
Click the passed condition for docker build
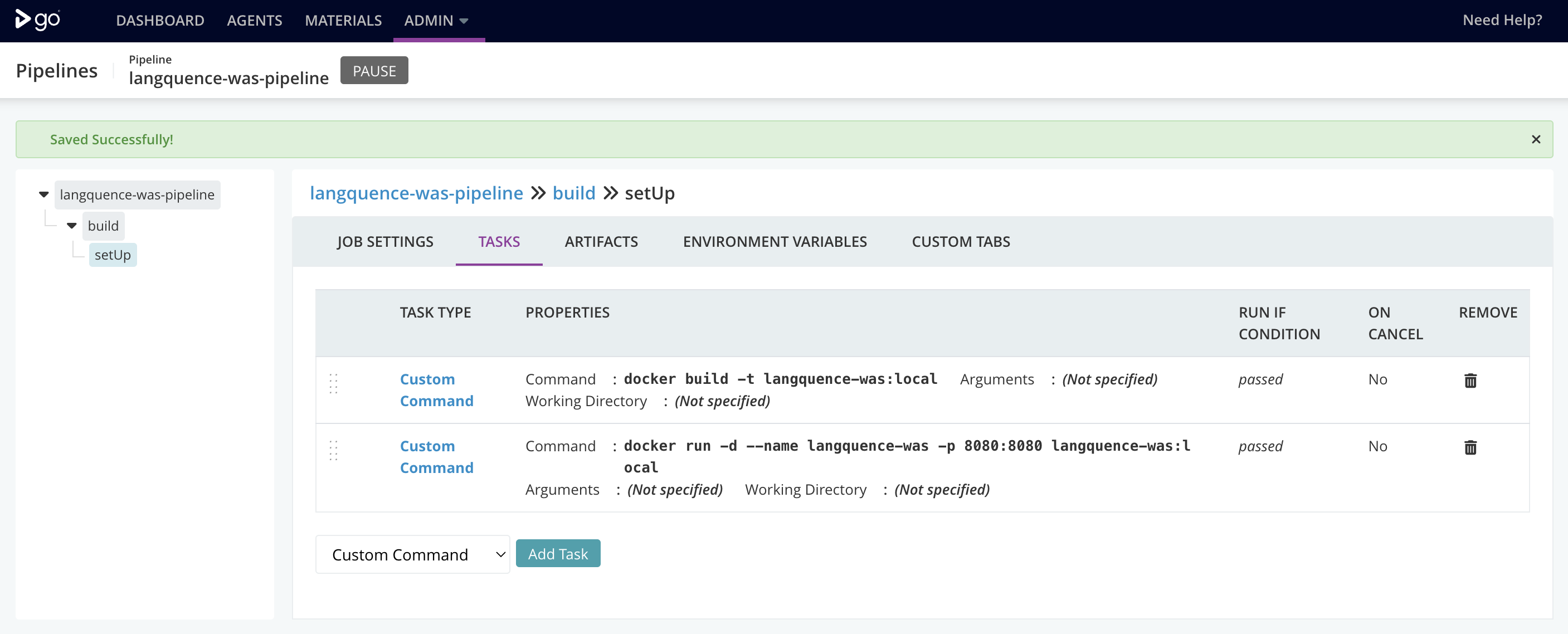click(1260, 379)
